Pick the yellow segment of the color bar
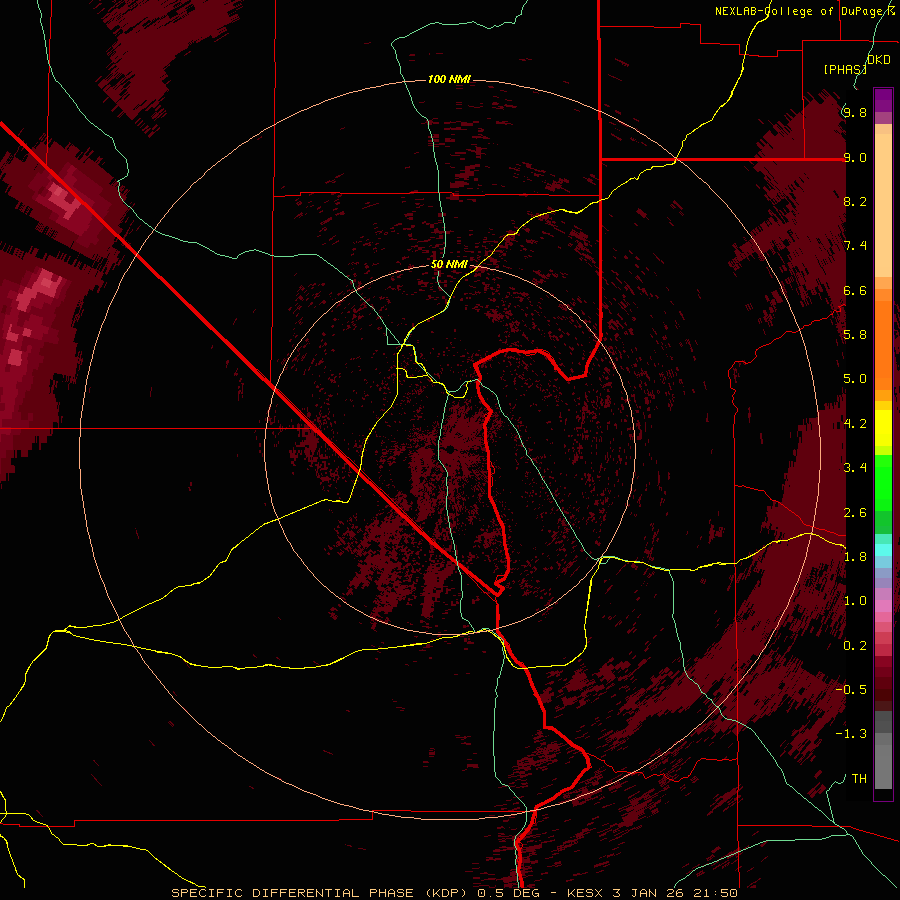 click(x=883, y=428)
